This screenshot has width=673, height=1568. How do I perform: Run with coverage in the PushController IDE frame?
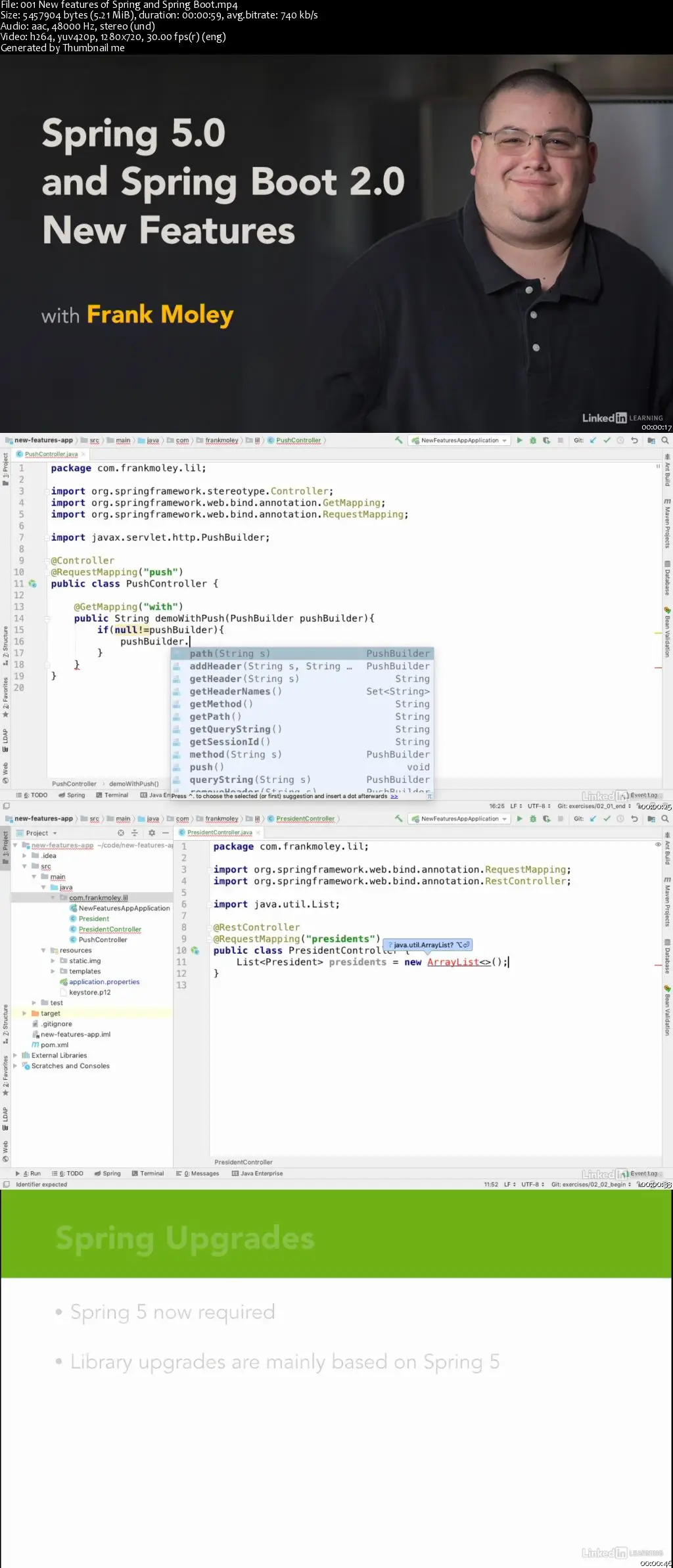546,440
